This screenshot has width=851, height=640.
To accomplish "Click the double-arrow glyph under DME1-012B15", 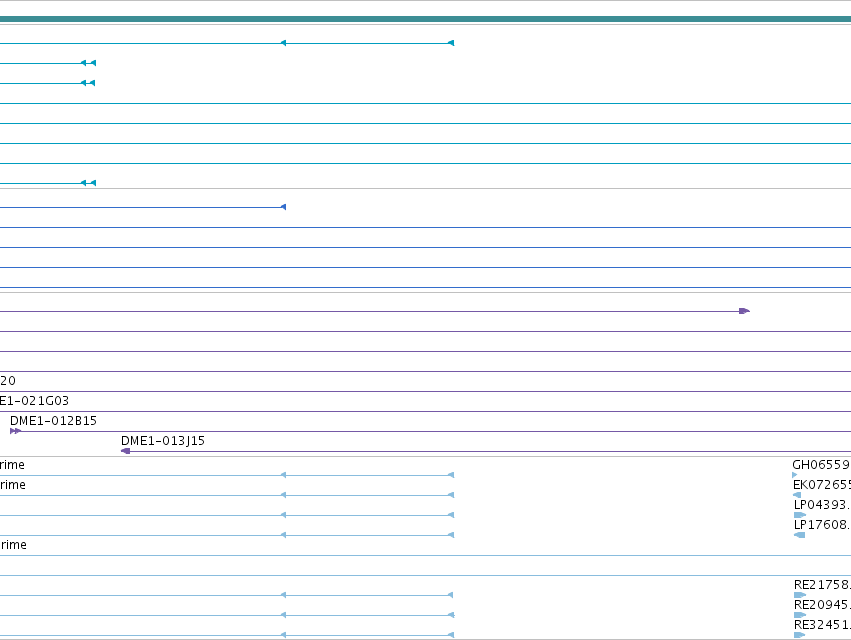I will click(x=16, y=431).
